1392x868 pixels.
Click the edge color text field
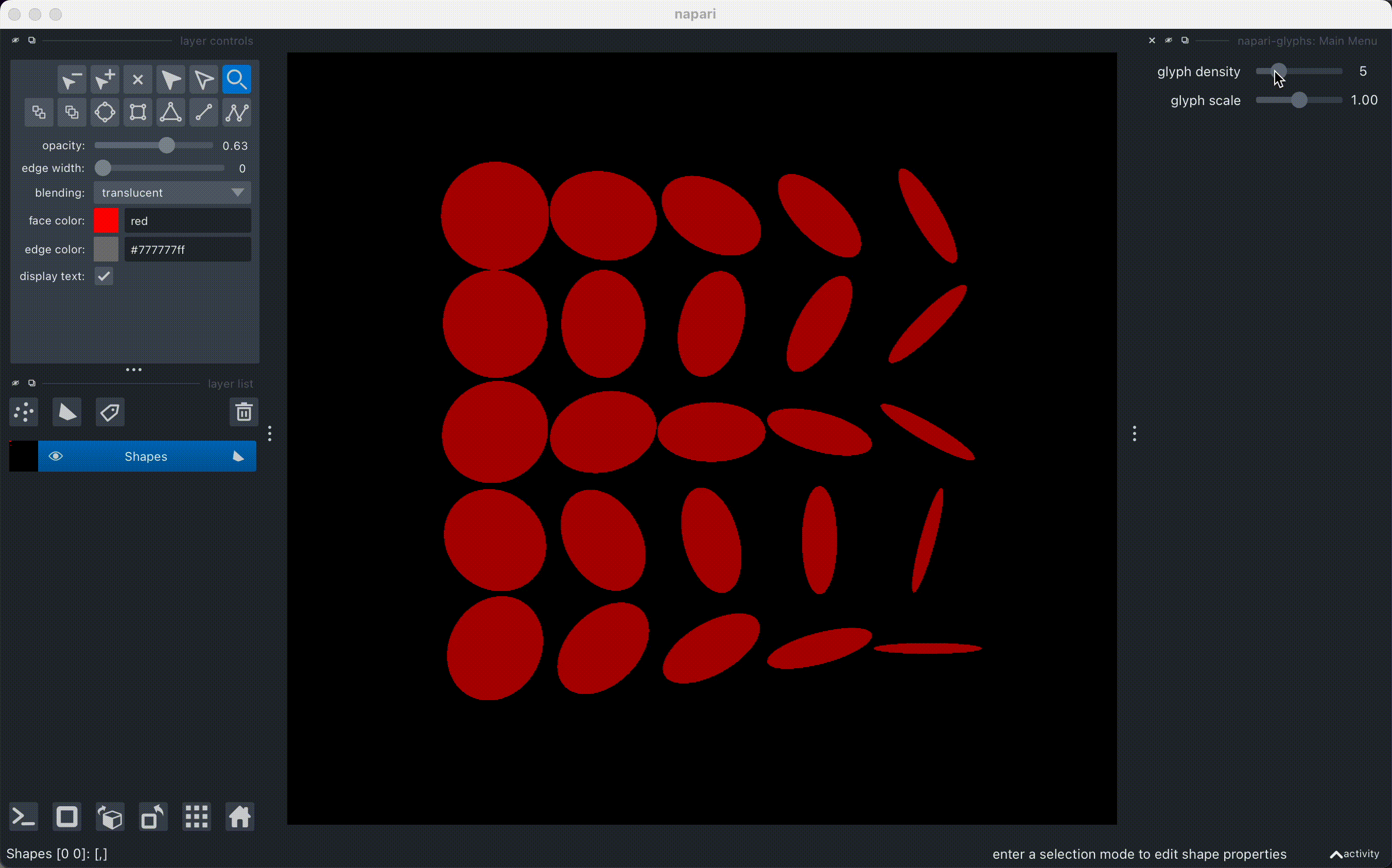pyautogui.click(x=188, y=250)
